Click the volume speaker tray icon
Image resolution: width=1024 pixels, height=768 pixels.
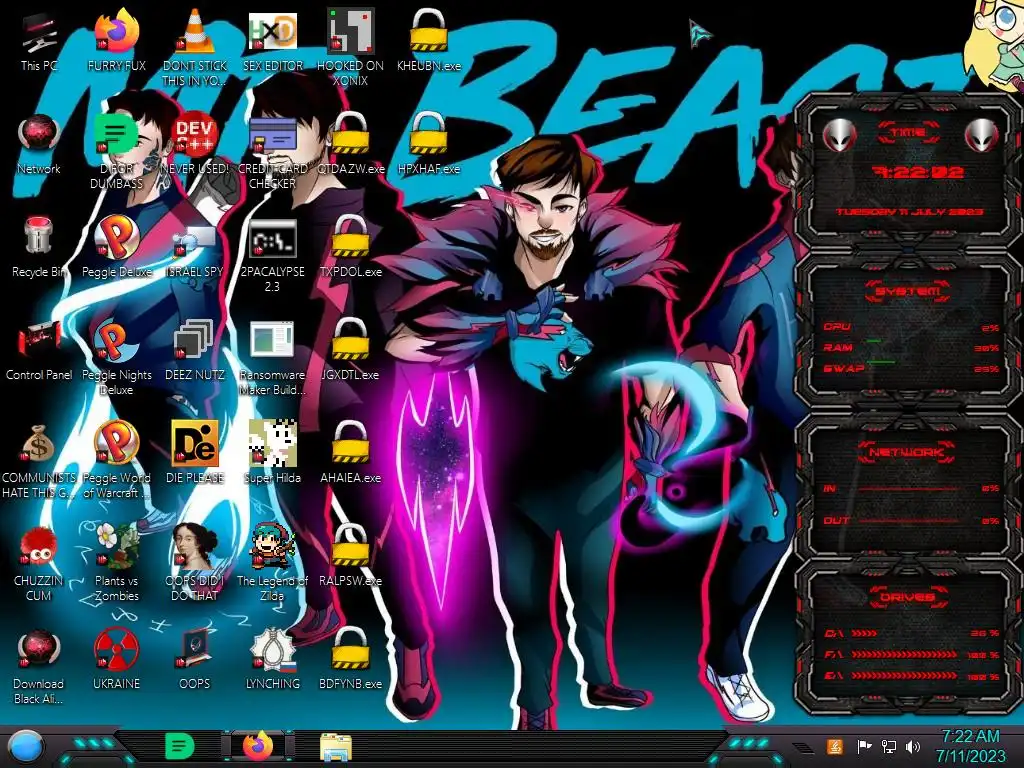point(913,747)
